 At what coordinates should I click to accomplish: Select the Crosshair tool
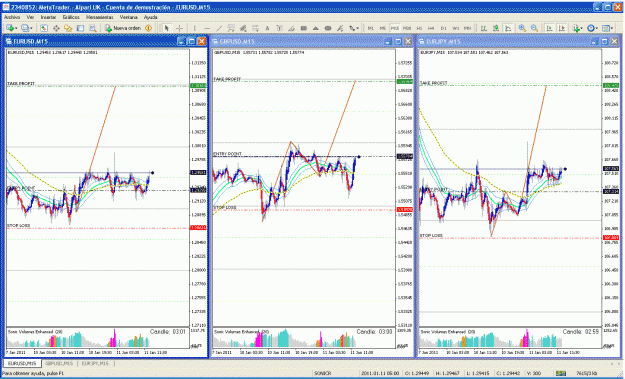tap(179, 28)
